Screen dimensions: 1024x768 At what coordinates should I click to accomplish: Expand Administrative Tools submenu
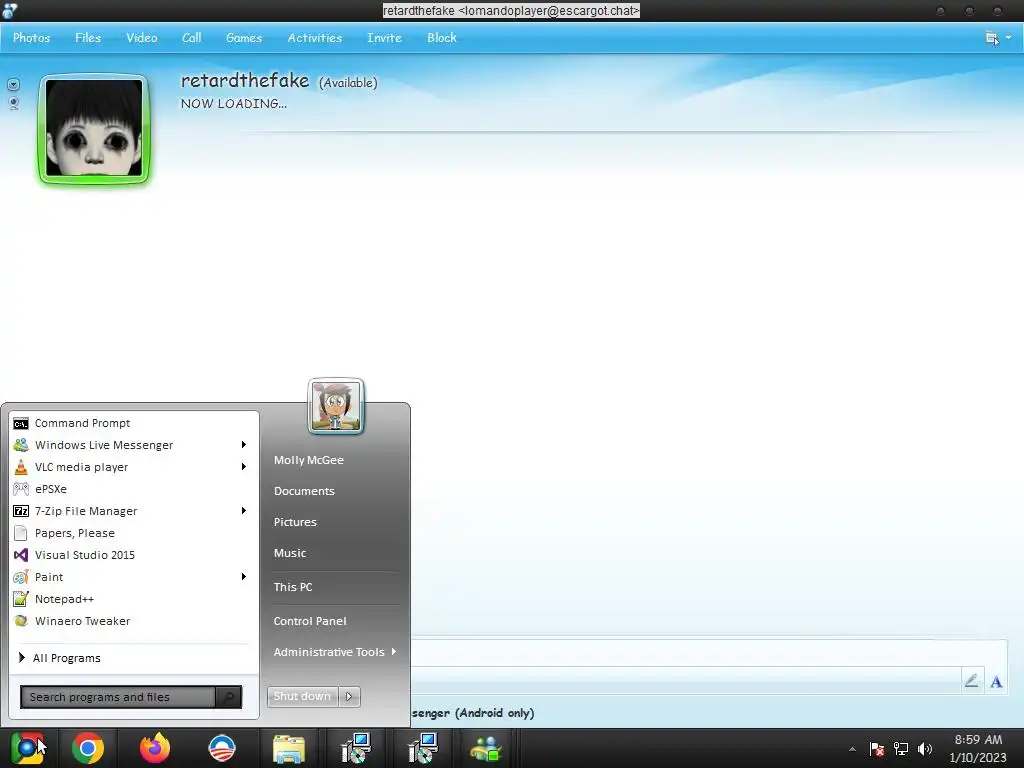click(335, 652)
